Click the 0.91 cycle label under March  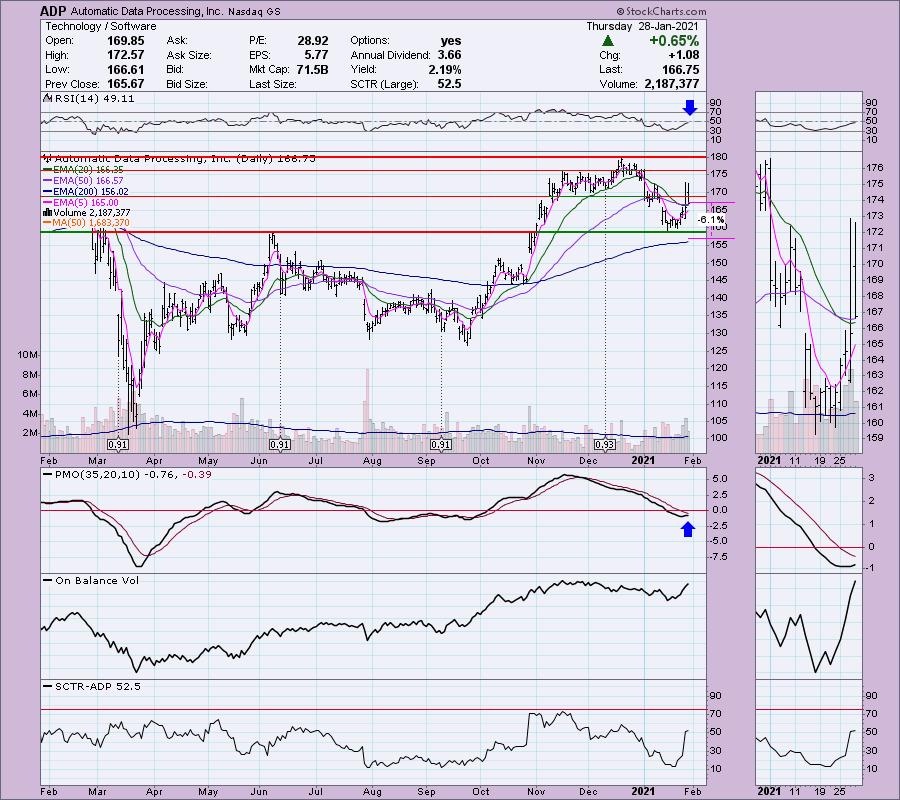[x=118, y=444]
